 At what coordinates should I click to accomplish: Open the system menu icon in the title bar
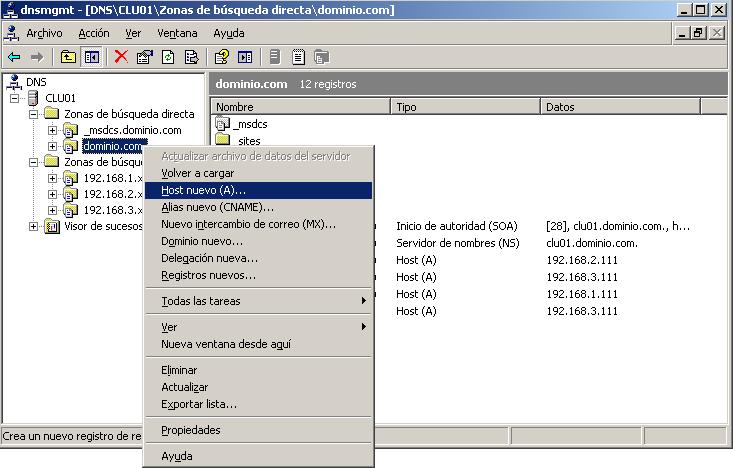10,9
